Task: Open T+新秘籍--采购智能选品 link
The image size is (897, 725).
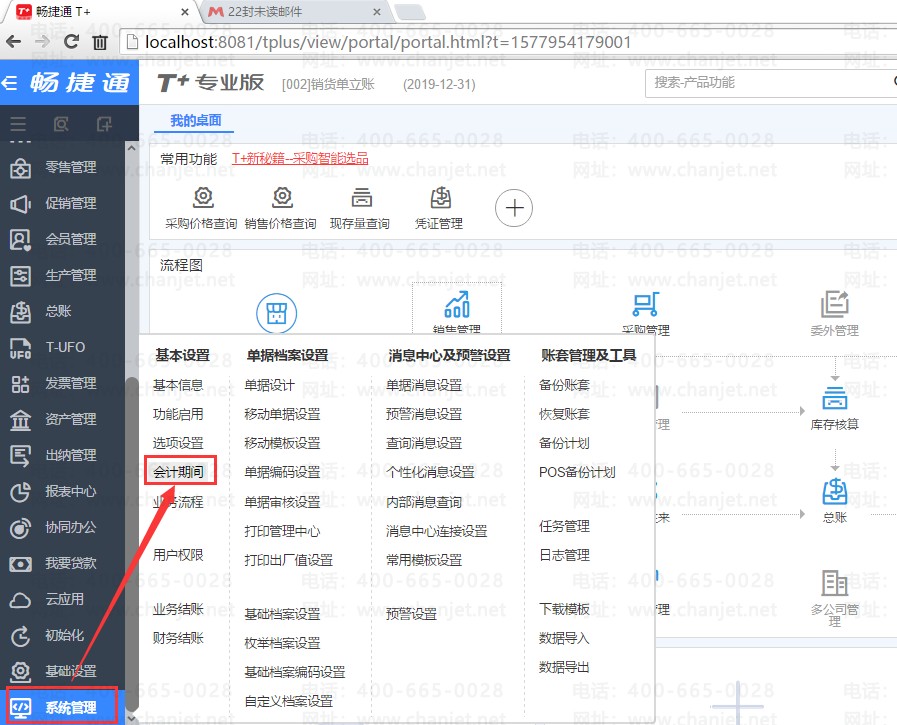Action: point(300,159)
